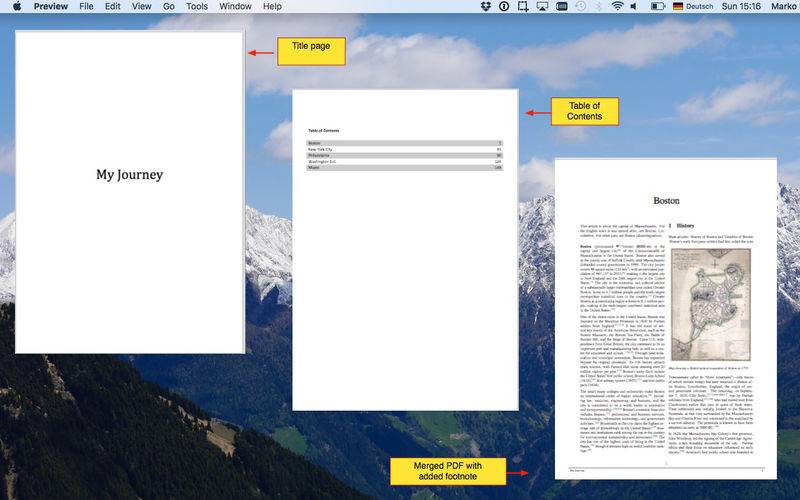
Task: Click the battery status icon
Action: click(656, 6)
